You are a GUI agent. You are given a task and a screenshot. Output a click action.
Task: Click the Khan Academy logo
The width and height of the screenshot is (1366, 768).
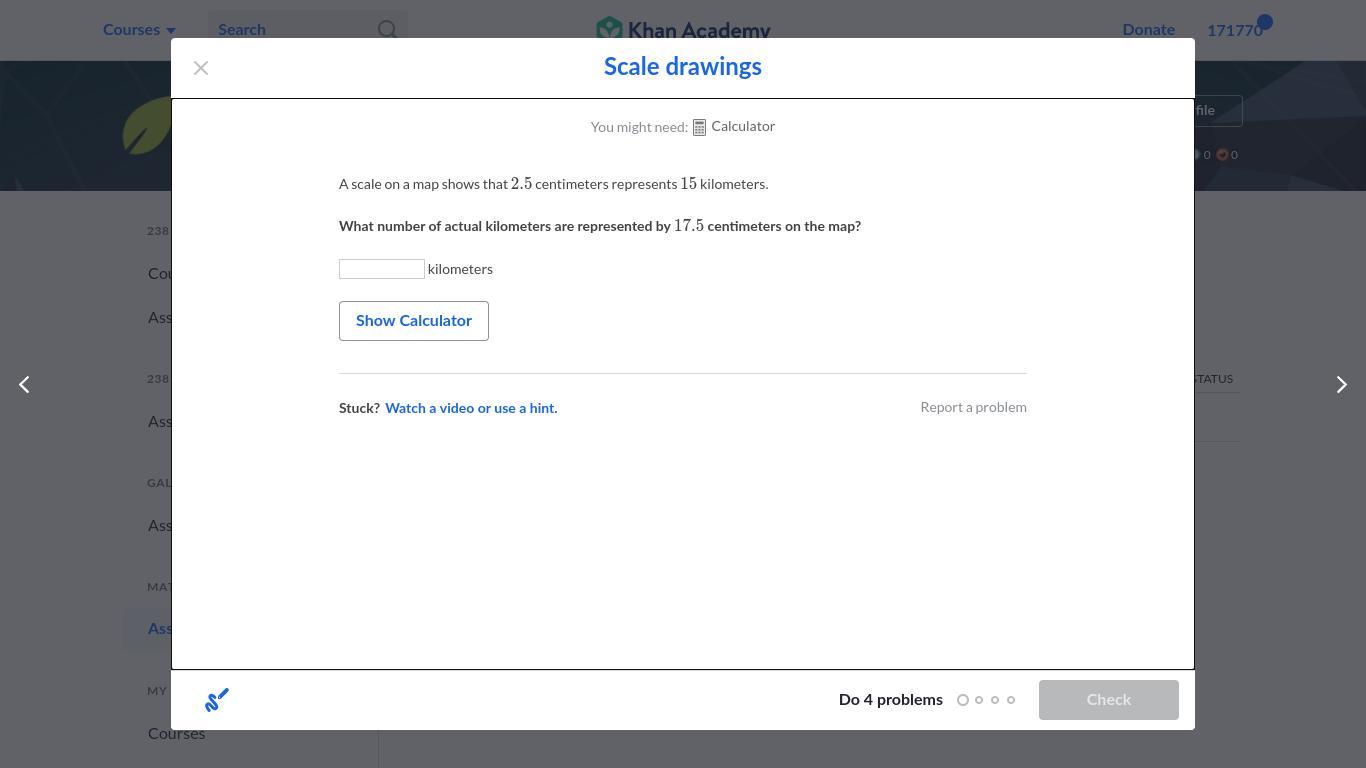[683, 30]
